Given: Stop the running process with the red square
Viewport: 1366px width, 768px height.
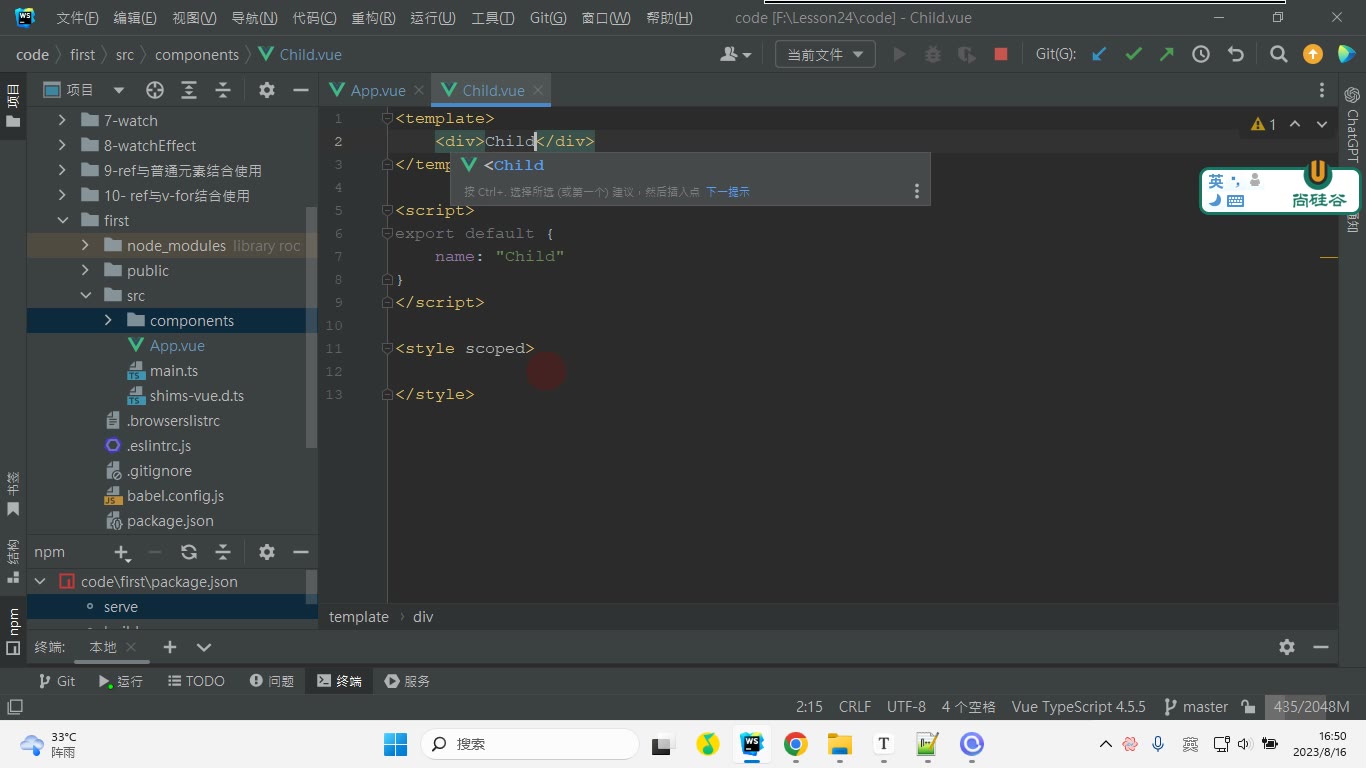Looking at the screenshot, I should click(x=1001, y=55).
